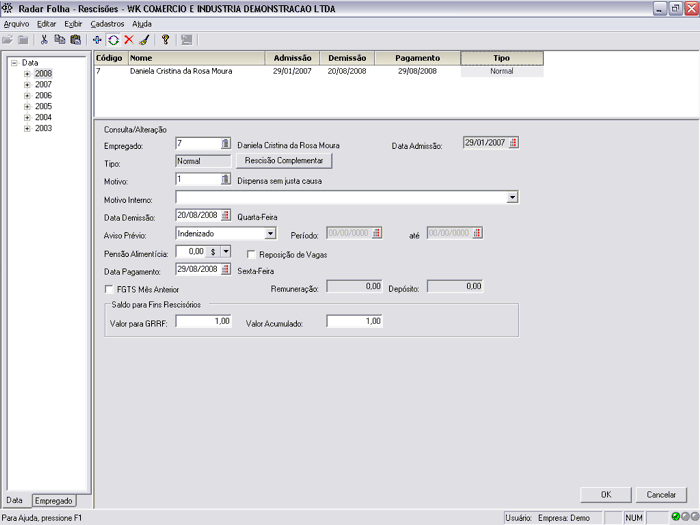
Task: Enable the Reposição de Vagas checkbox
Action: click(x=252, y=255)
